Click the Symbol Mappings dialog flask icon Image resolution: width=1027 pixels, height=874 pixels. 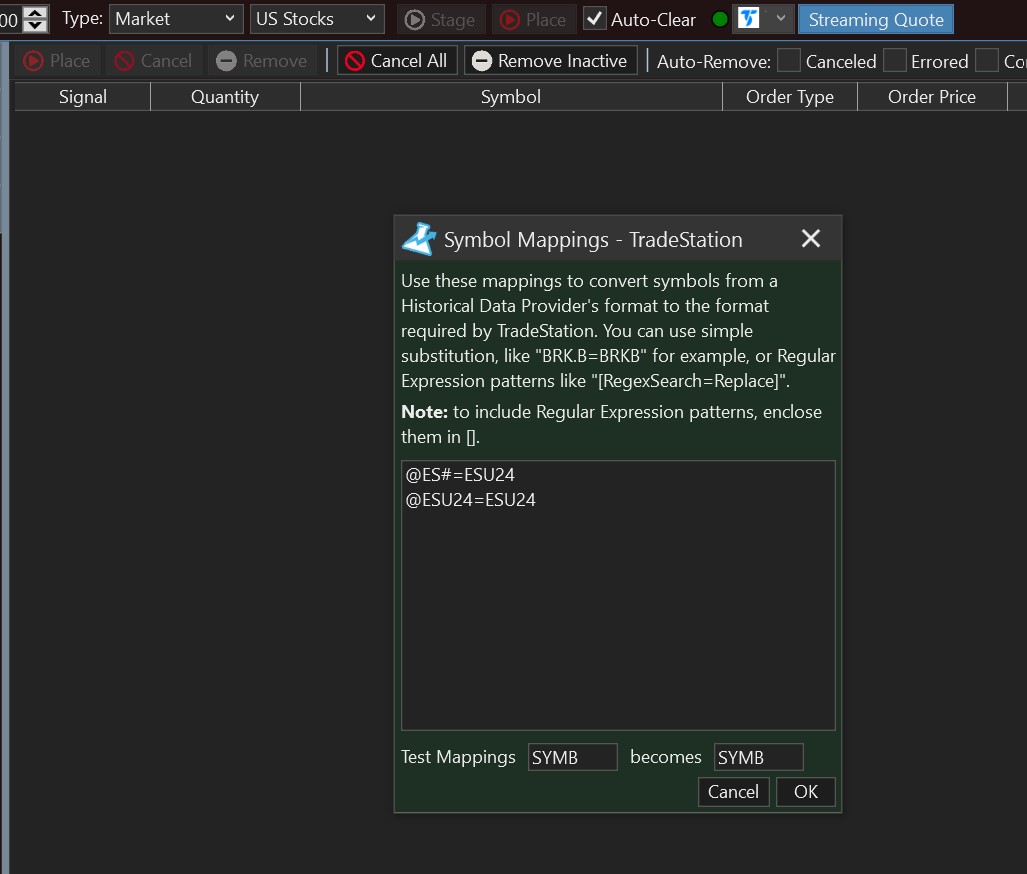click(419, 239)
